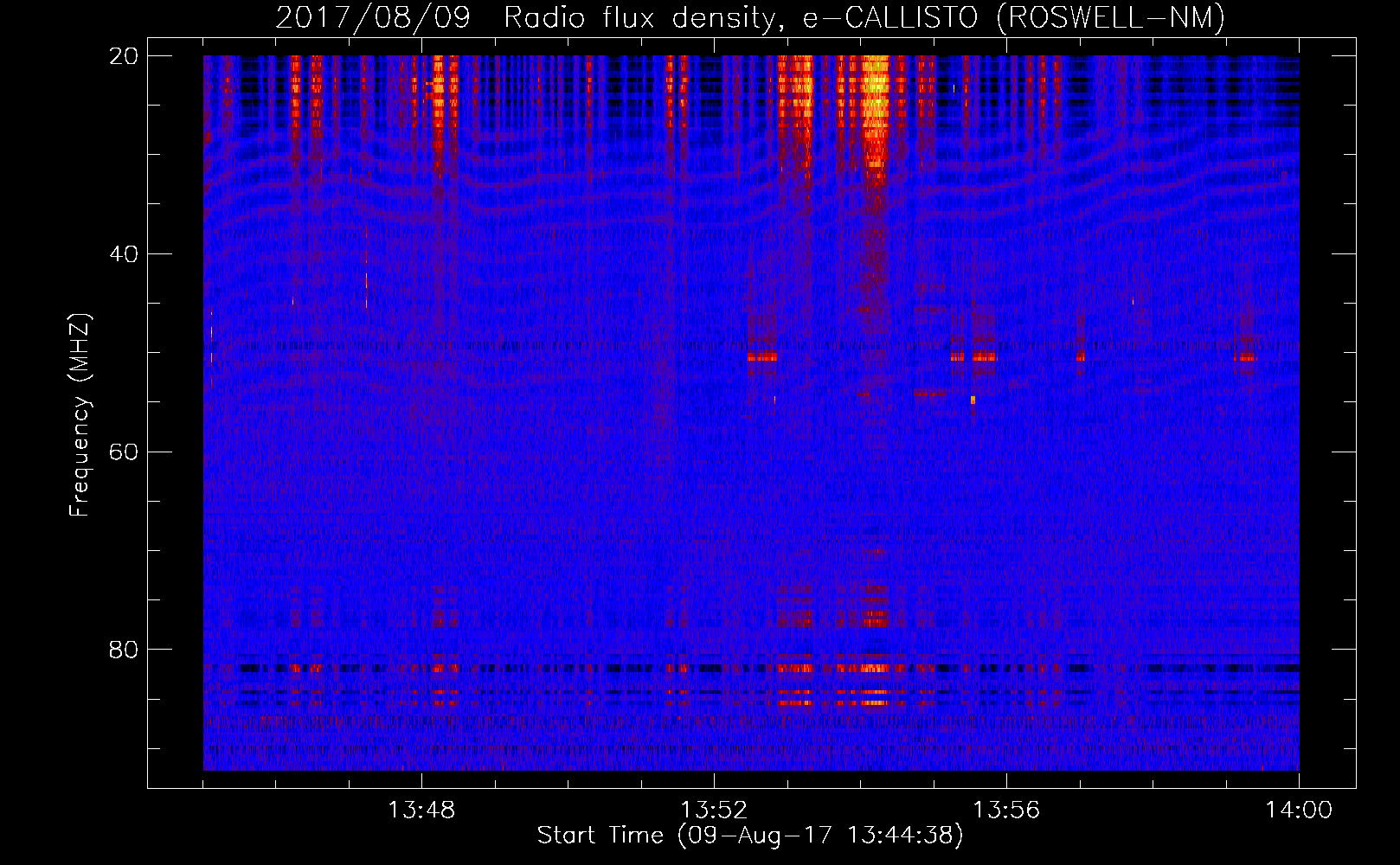Click the plot title 'Radio flux density, e-CALLISTO (ROSWELL-NM)'

pyautogui.click(x=864, y=17)
